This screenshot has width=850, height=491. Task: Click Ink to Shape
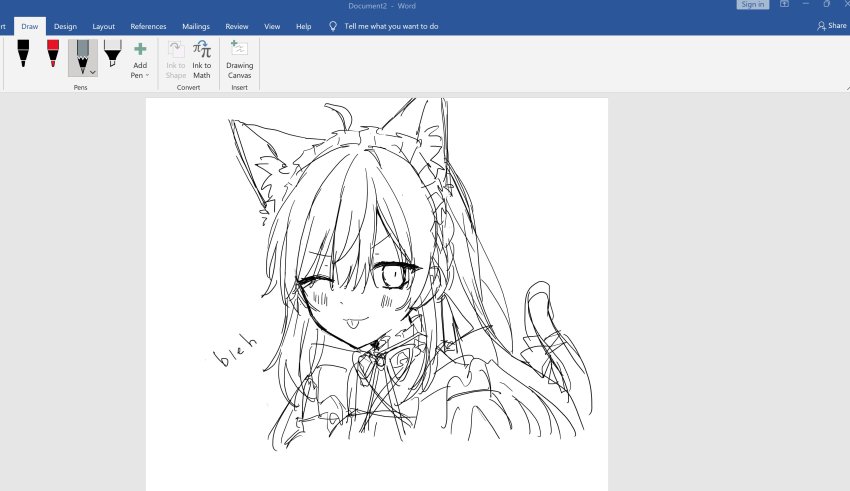coord(176,60)
